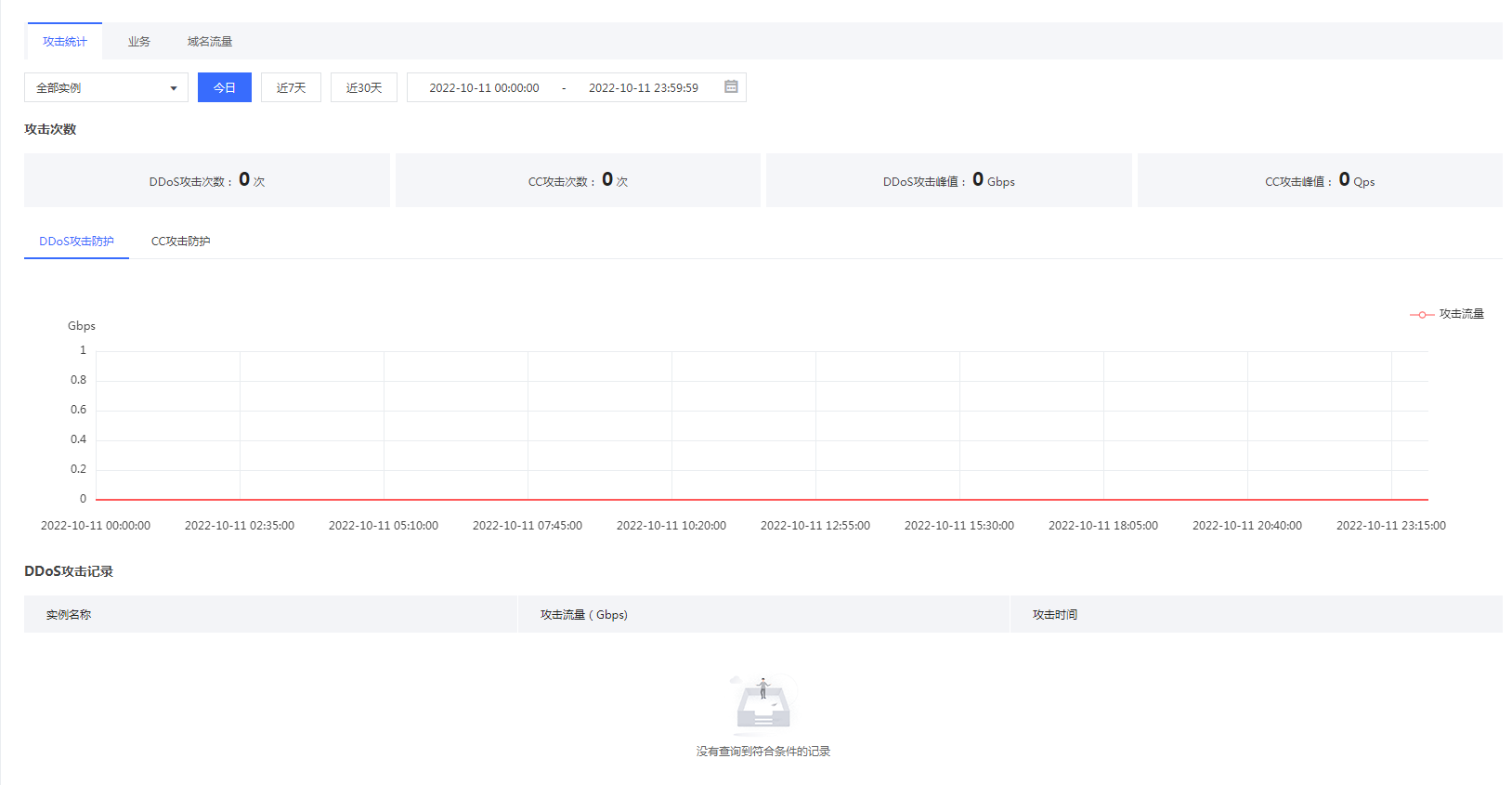Click the 攻击流量 (Gbps) column header

(x=583, y=615)
